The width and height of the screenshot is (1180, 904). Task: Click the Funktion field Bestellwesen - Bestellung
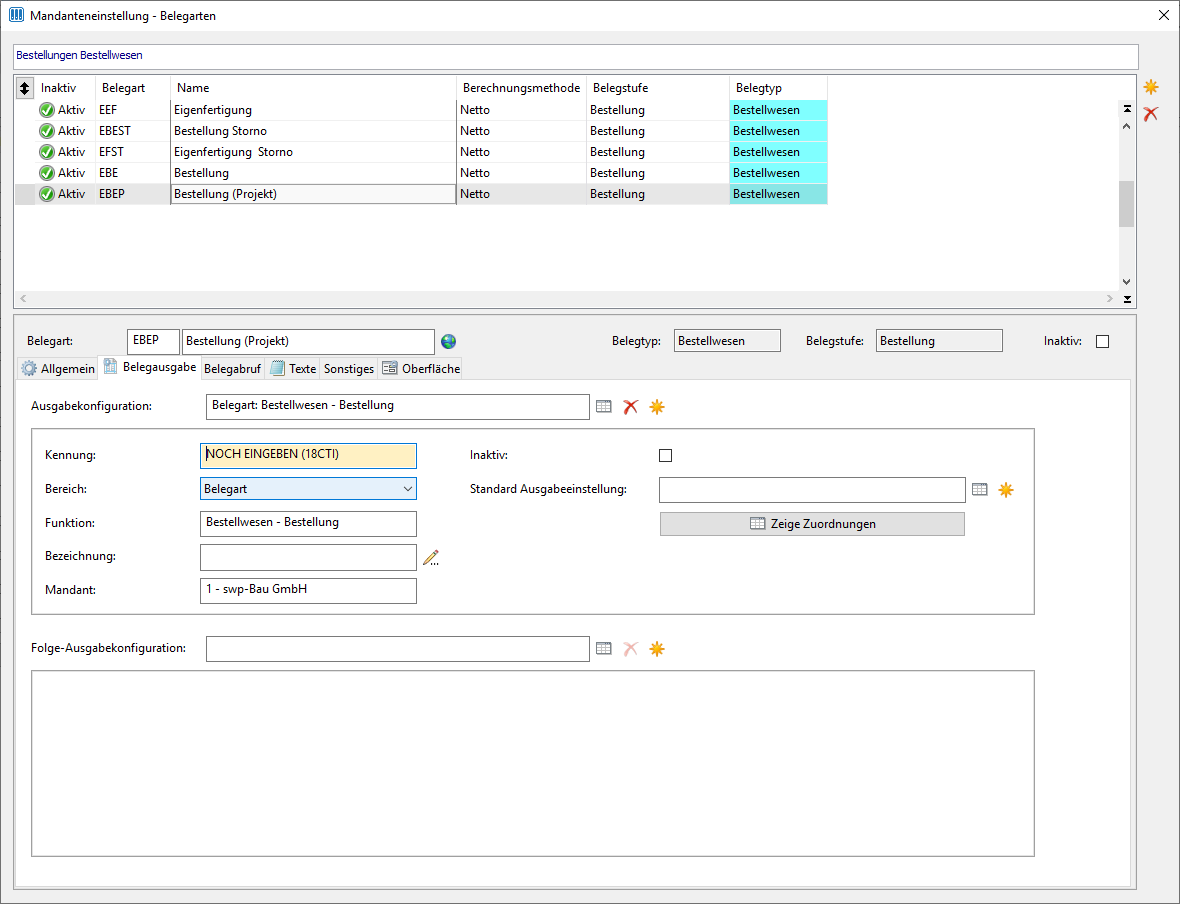click(x=308, y=523)
